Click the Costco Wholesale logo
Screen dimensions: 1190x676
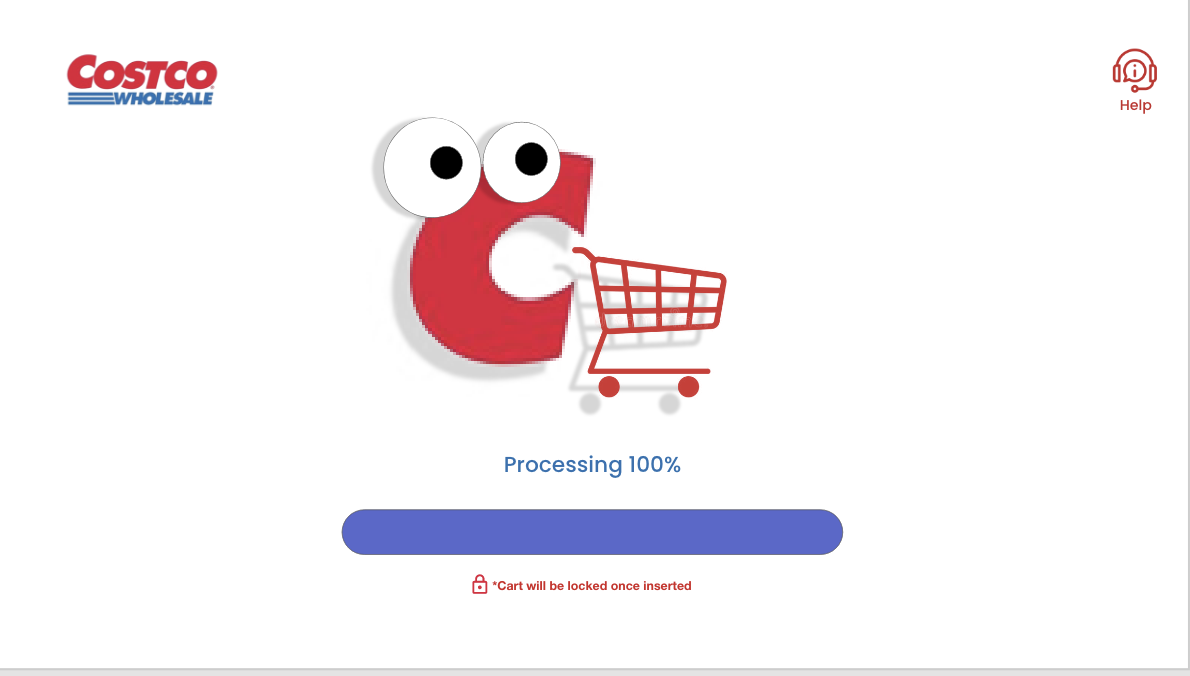(x=142, y=80)
